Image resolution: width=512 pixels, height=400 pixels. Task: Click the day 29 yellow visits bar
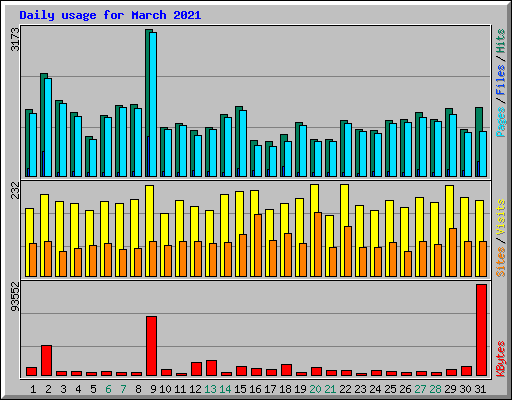450,207
